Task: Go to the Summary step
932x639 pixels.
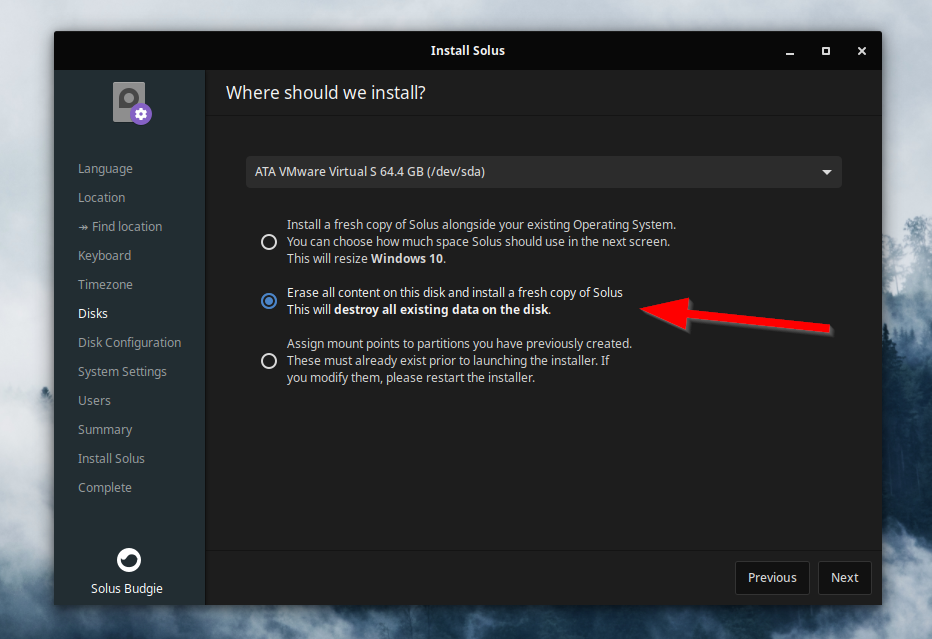Action: (x=105, y=430)
